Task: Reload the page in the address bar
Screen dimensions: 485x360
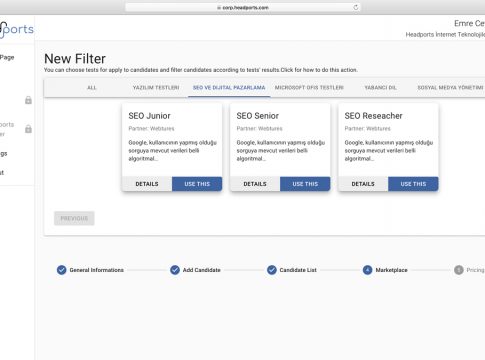Action: 356,7
